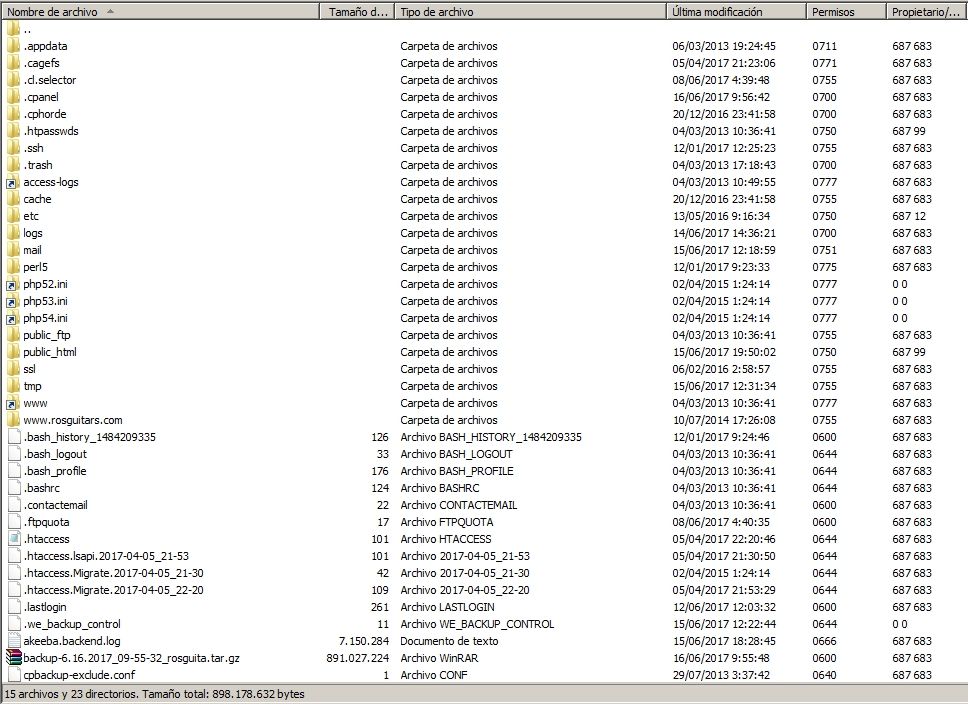Select the .ftpquota file name
This screenshot has width=968, height=704.
47,522
